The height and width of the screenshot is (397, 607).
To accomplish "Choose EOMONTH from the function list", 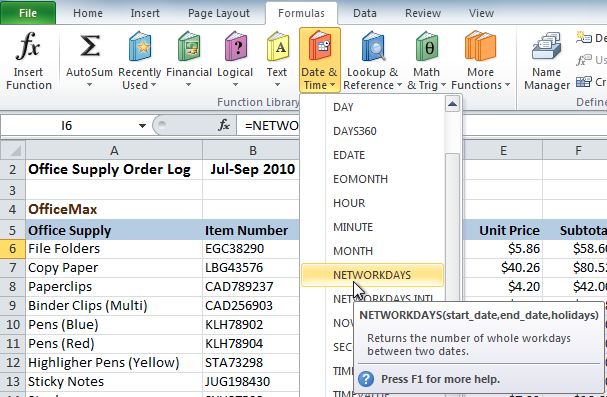I will [x=372, y=179].
